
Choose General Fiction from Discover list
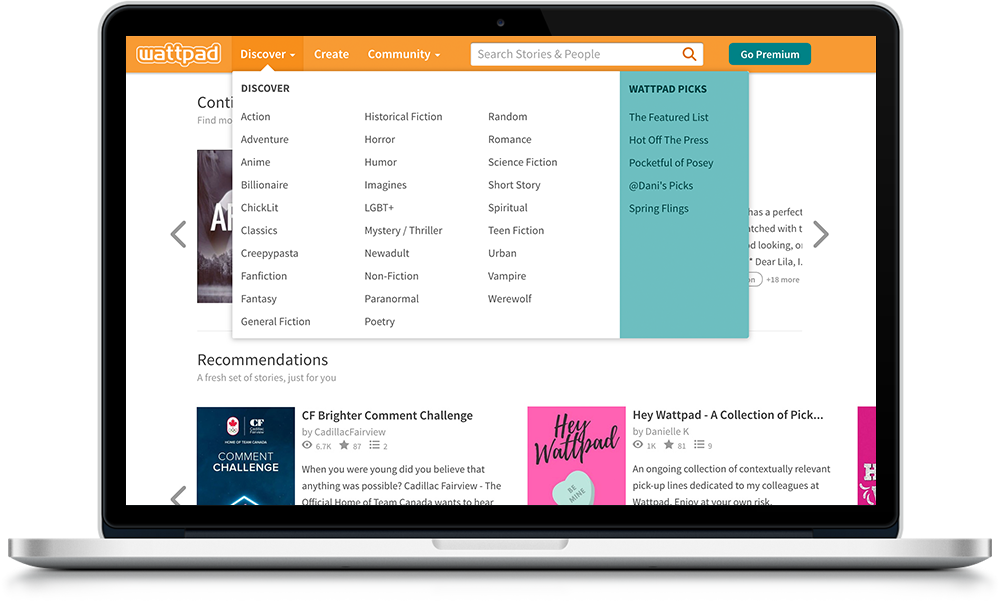(276, 321)
